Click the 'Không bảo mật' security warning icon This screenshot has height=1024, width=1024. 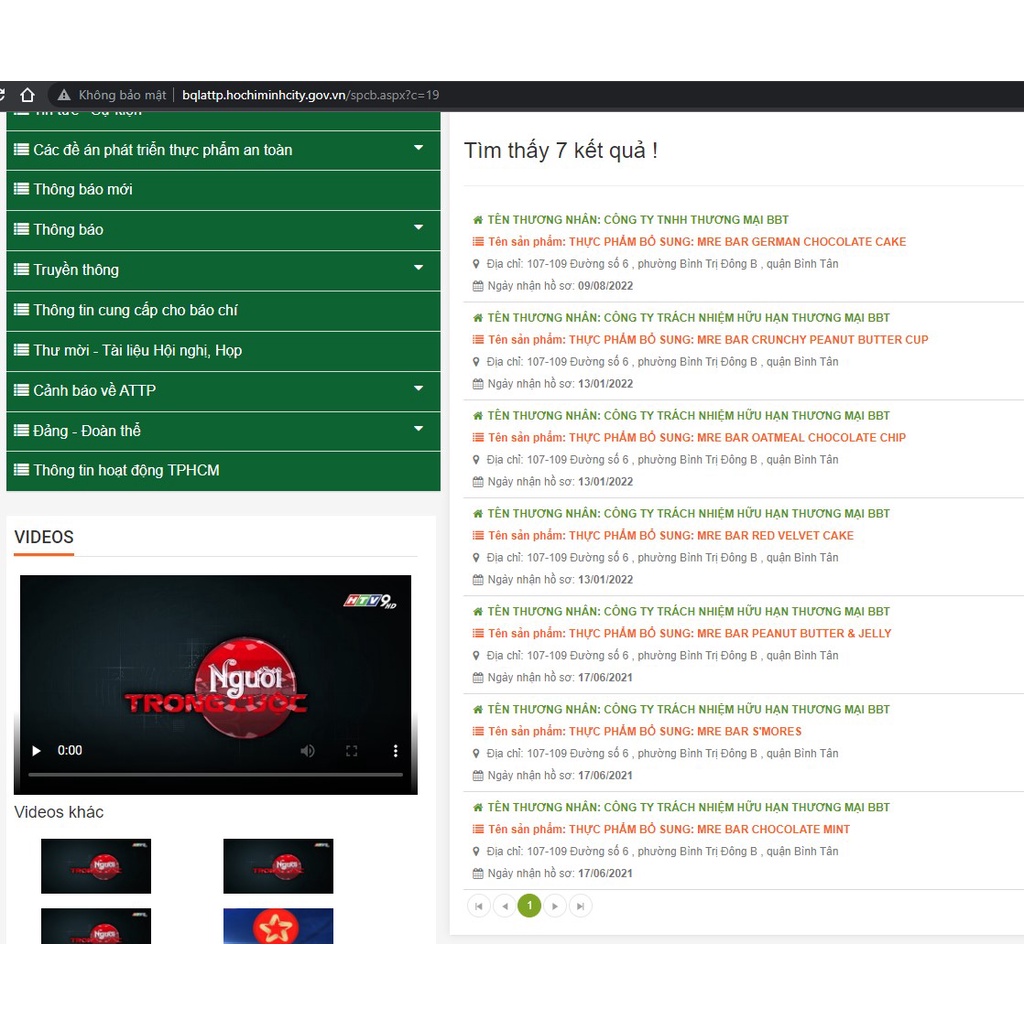click(64, 95)
